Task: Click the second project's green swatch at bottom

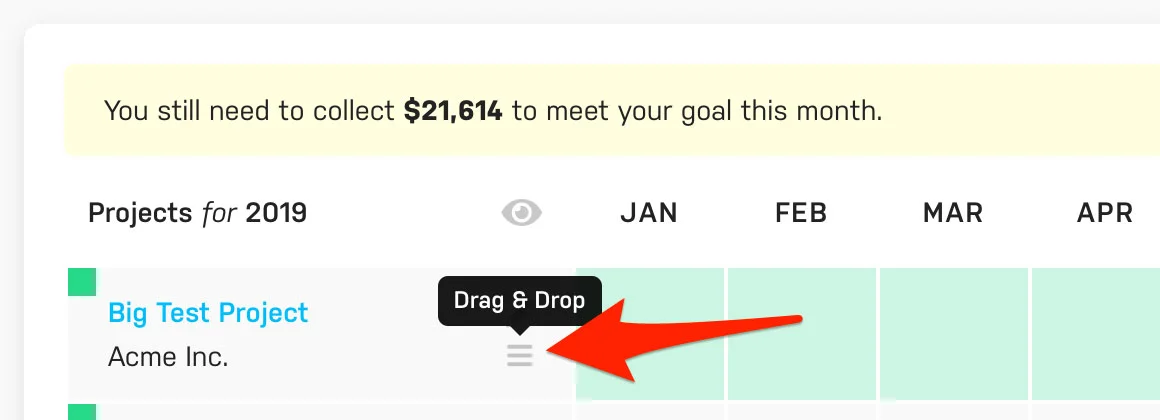Action: click(x=81, y=411)
